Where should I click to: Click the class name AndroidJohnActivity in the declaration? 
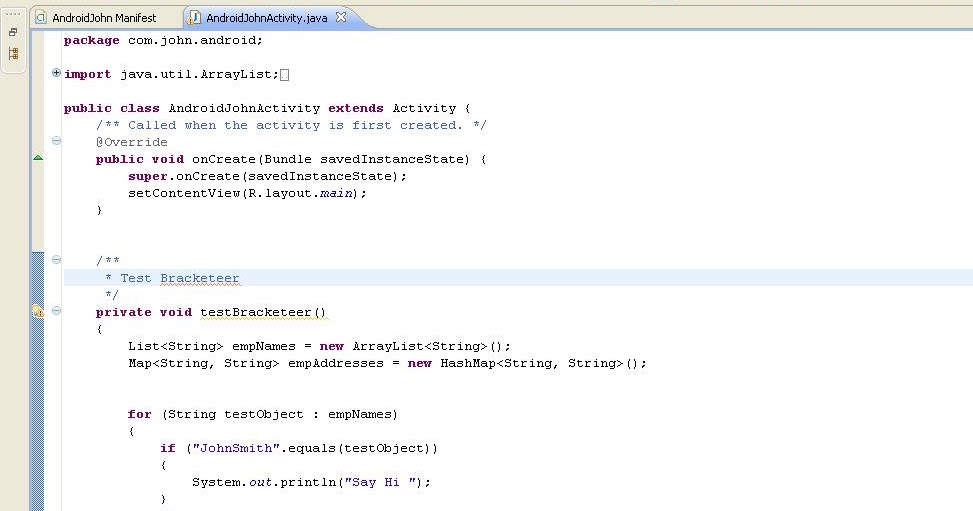pyautogui.click(x=244, y=108)
